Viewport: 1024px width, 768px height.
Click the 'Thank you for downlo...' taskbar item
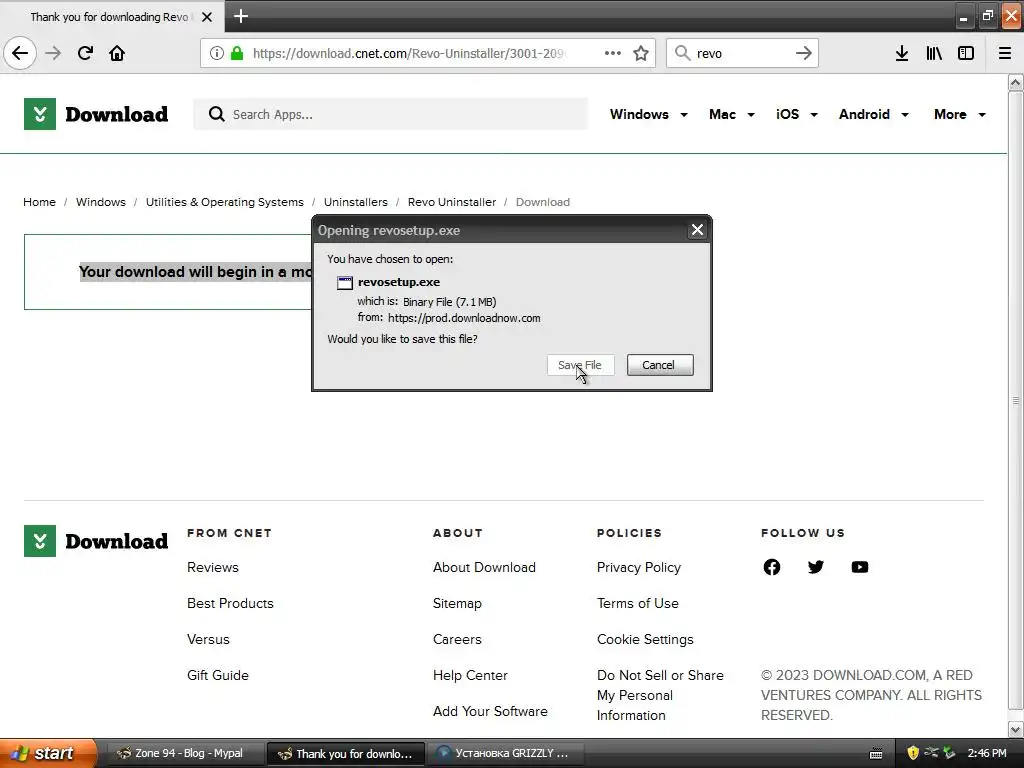pyautogui.click(x=346, y=753)
